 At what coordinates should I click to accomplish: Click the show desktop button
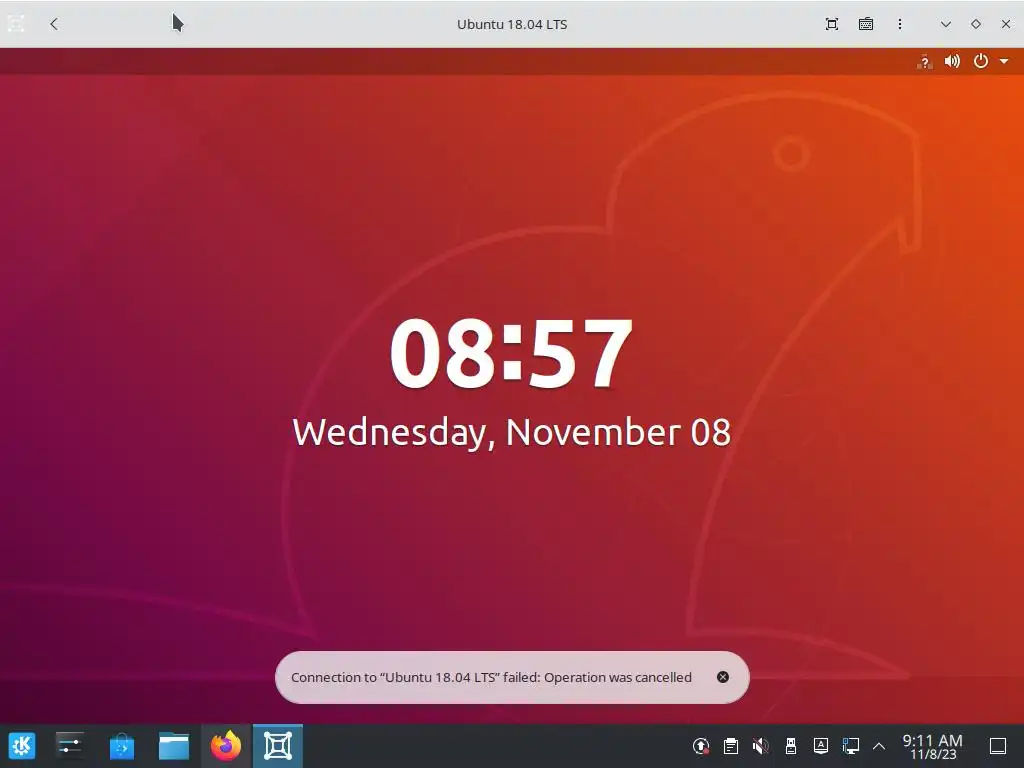pos(997,746)
